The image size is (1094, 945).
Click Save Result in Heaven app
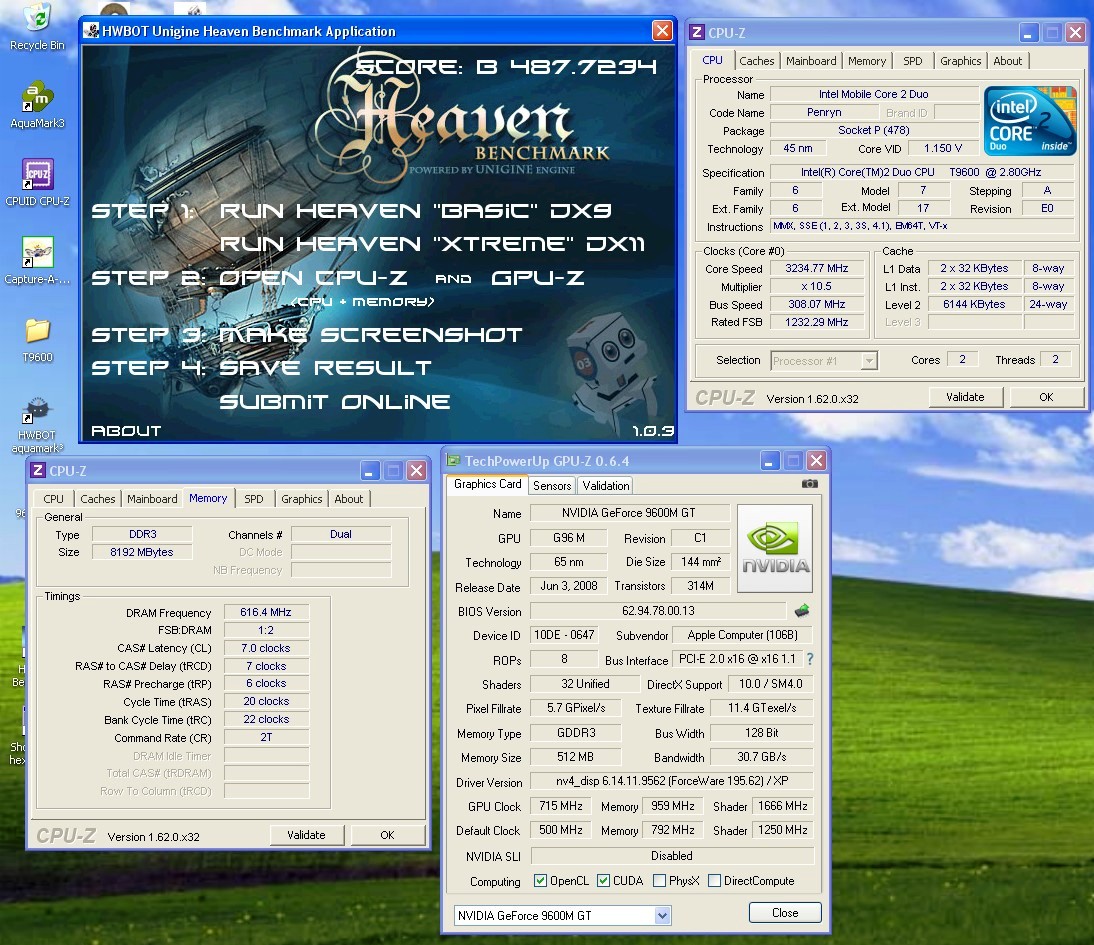click(x=325, y=368)
